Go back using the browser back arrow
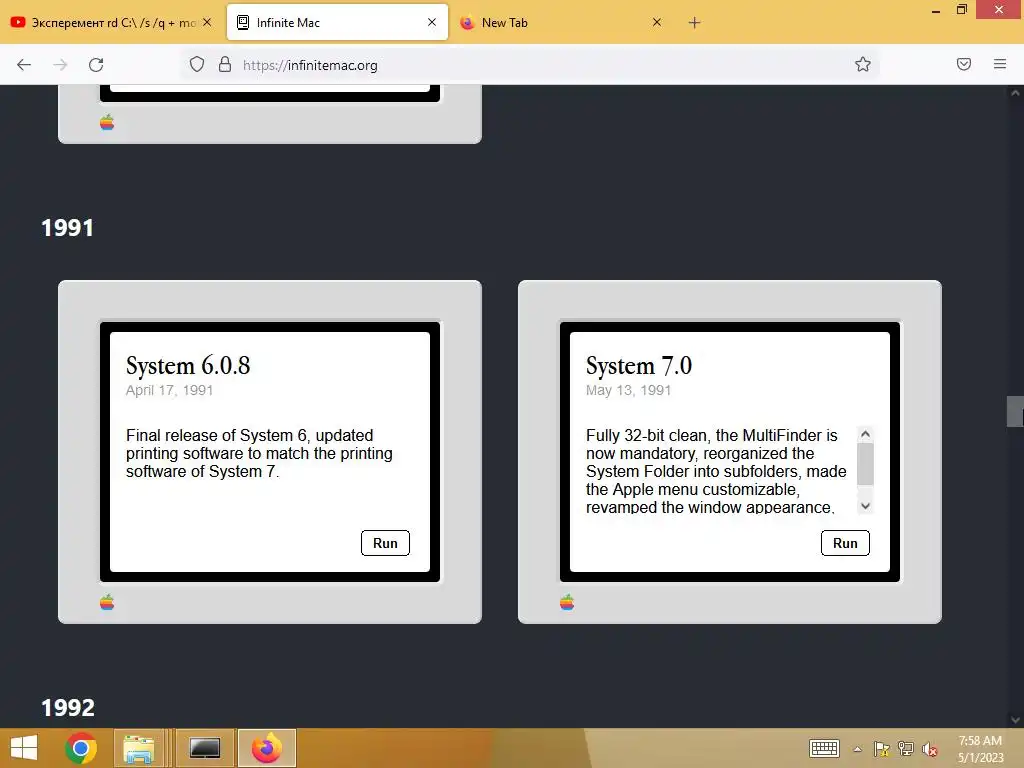This screenshot has height=768, width=1024. (24, 65)
